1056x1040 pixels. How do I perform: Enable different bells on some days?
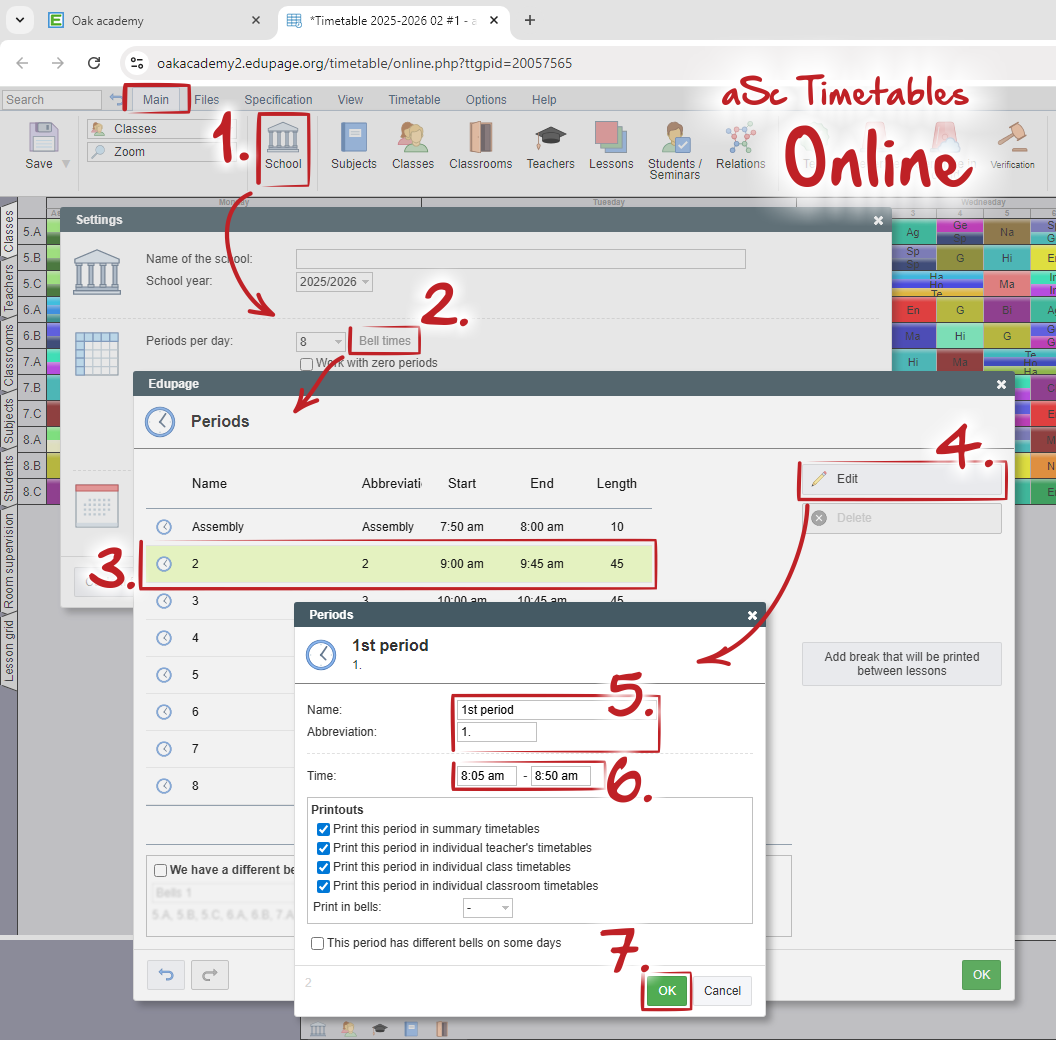click(318, 943)
